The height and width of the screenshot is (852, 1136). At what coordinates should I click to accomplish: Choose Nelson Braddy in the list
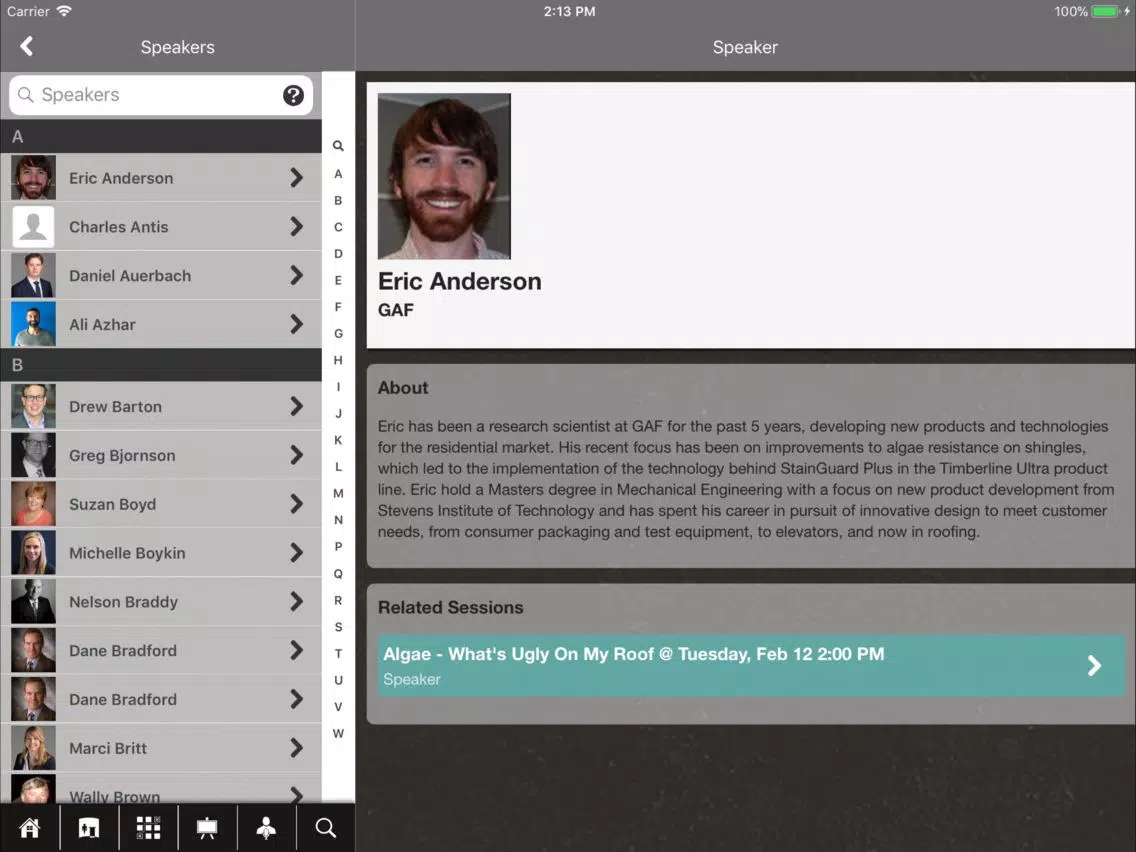pos(161,601)
